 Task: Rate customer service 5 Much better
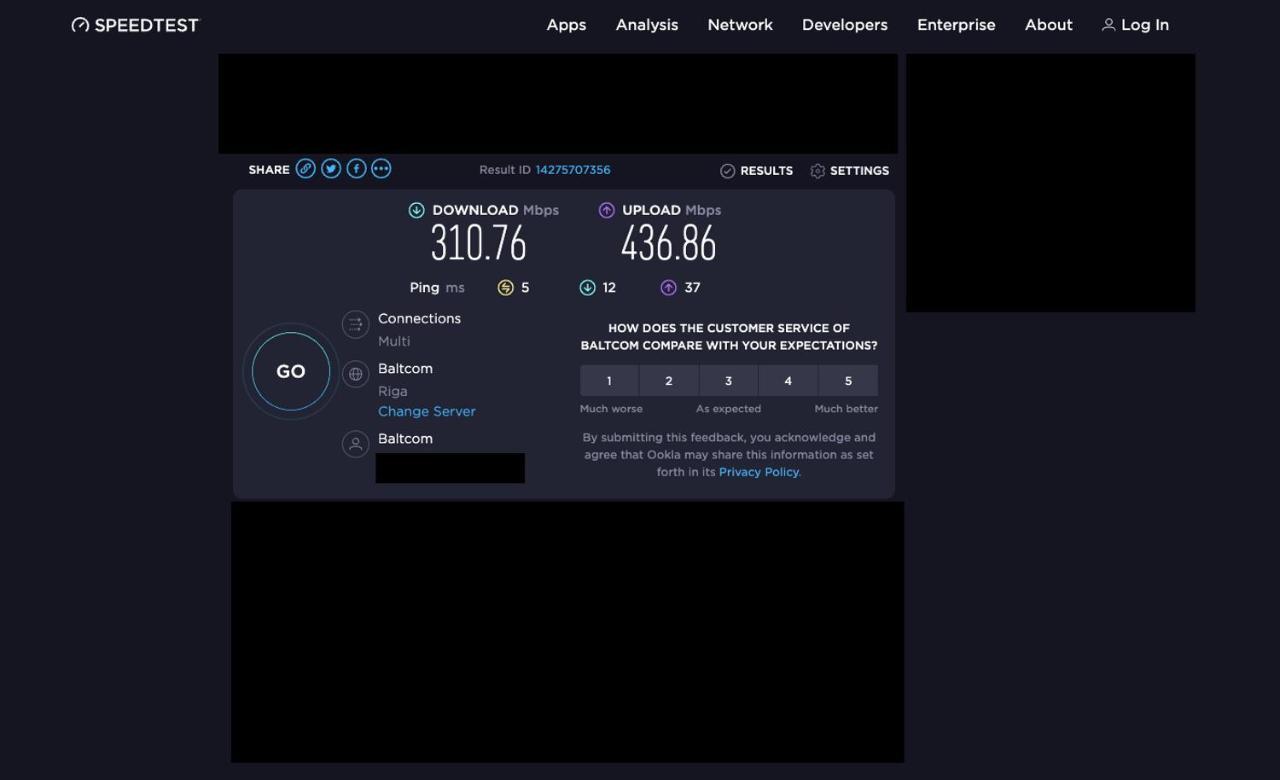point(848,381)
